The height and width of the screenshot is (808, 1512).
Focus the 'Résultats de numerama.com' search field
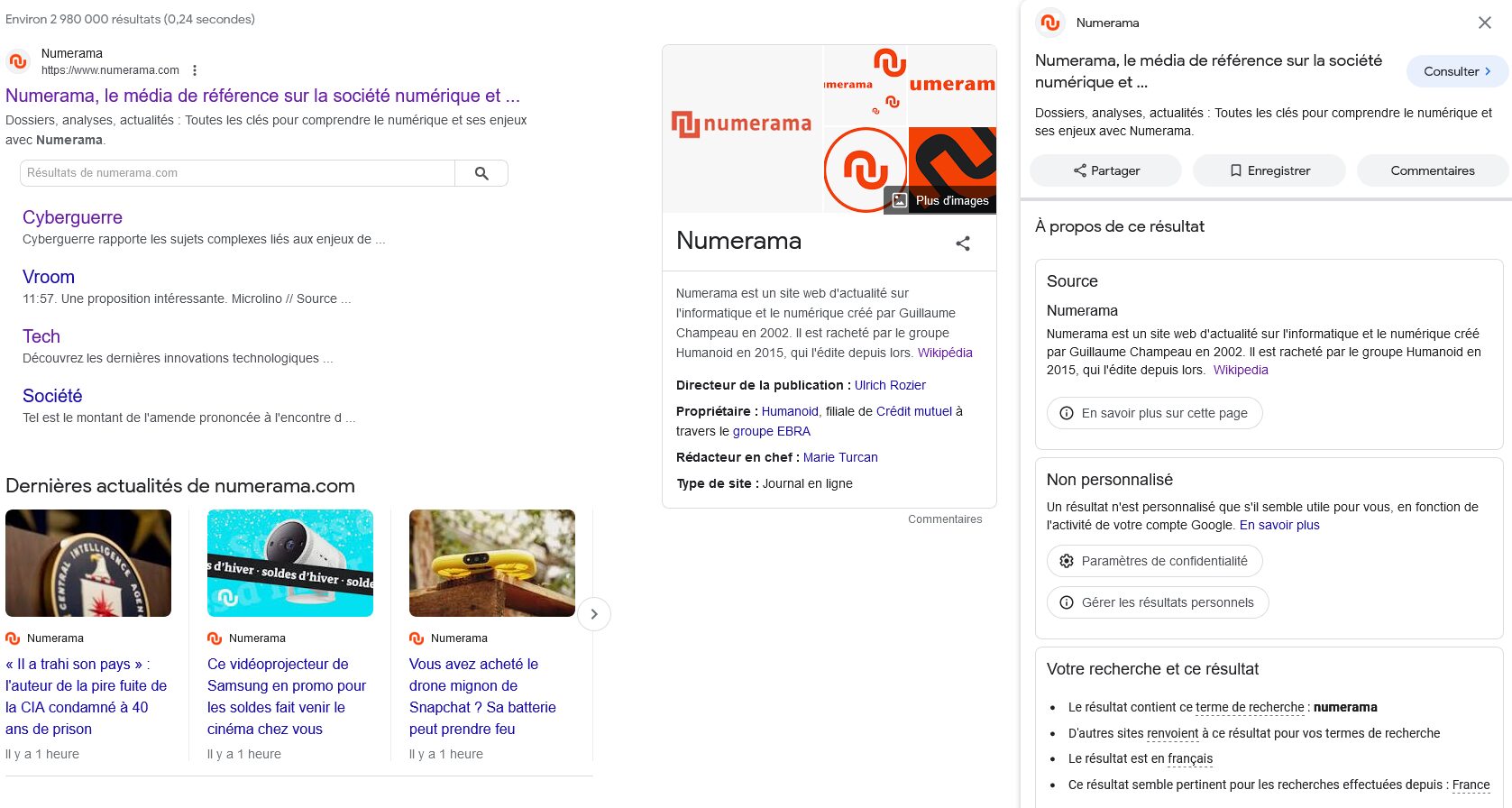[x=237, y=173]
